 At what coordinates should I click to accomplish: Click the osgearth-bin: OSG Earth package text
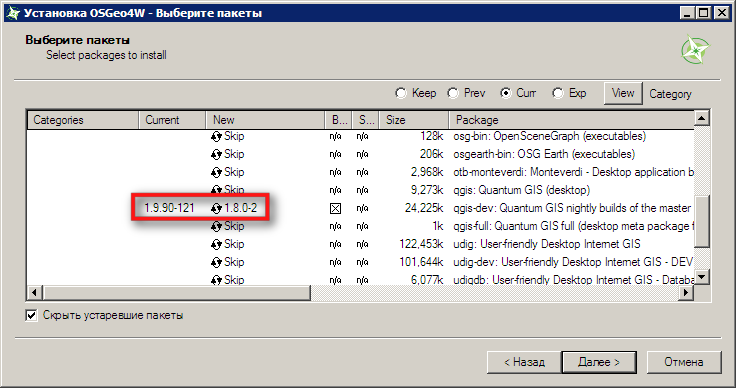click(x=544, y=154)
